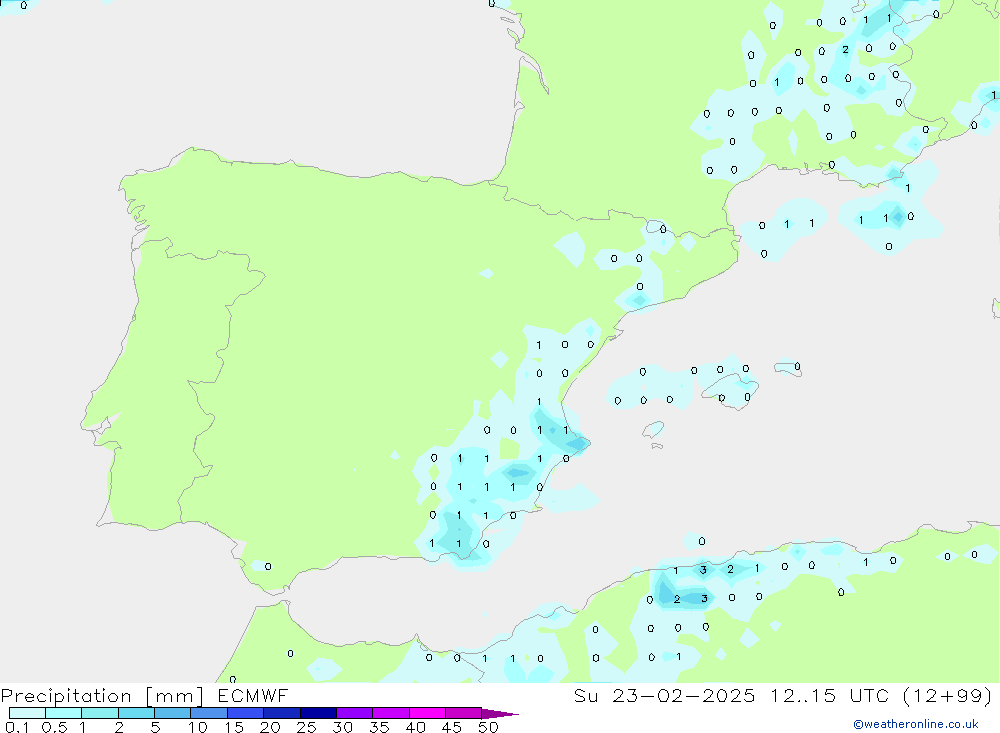Select the "12..15 UTC" time range text

coord(829,695)
